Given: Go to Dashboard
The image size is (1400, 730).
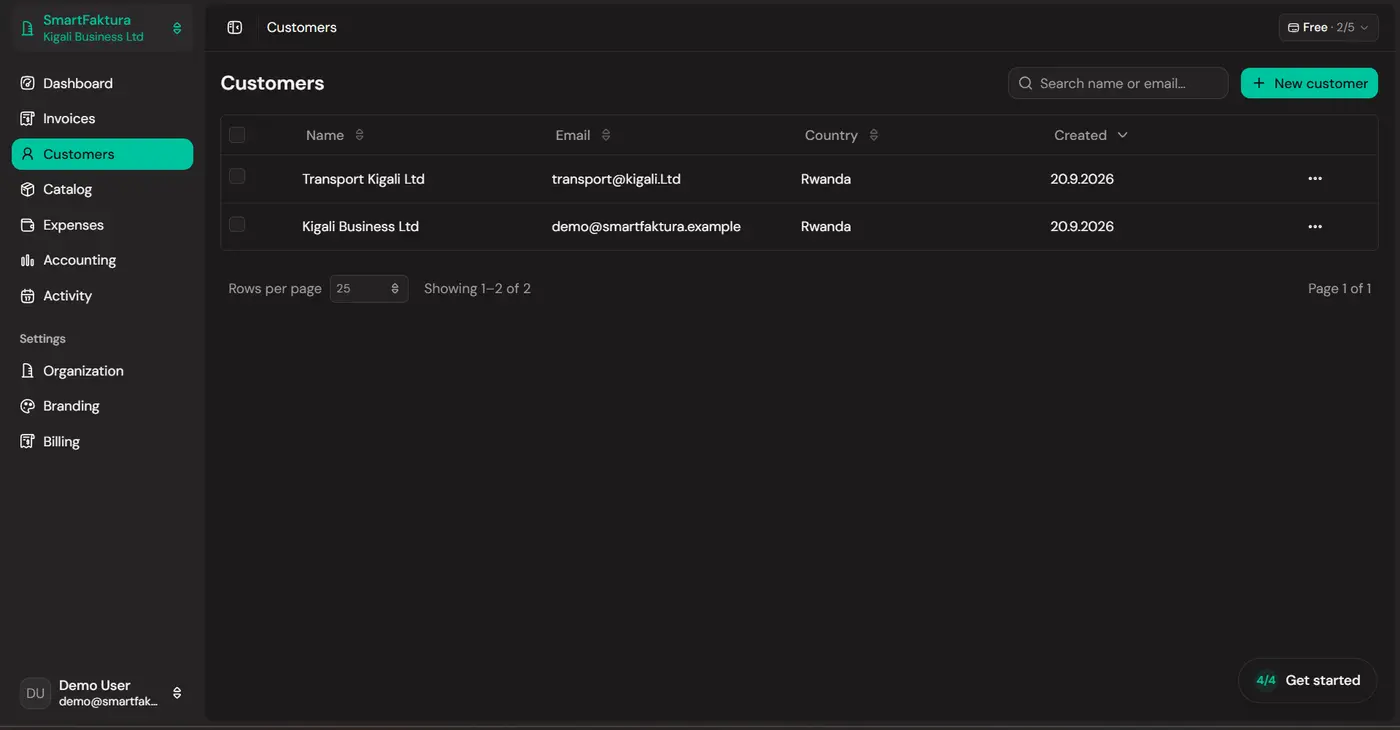Looking at the screenshot, I should 102,84.
